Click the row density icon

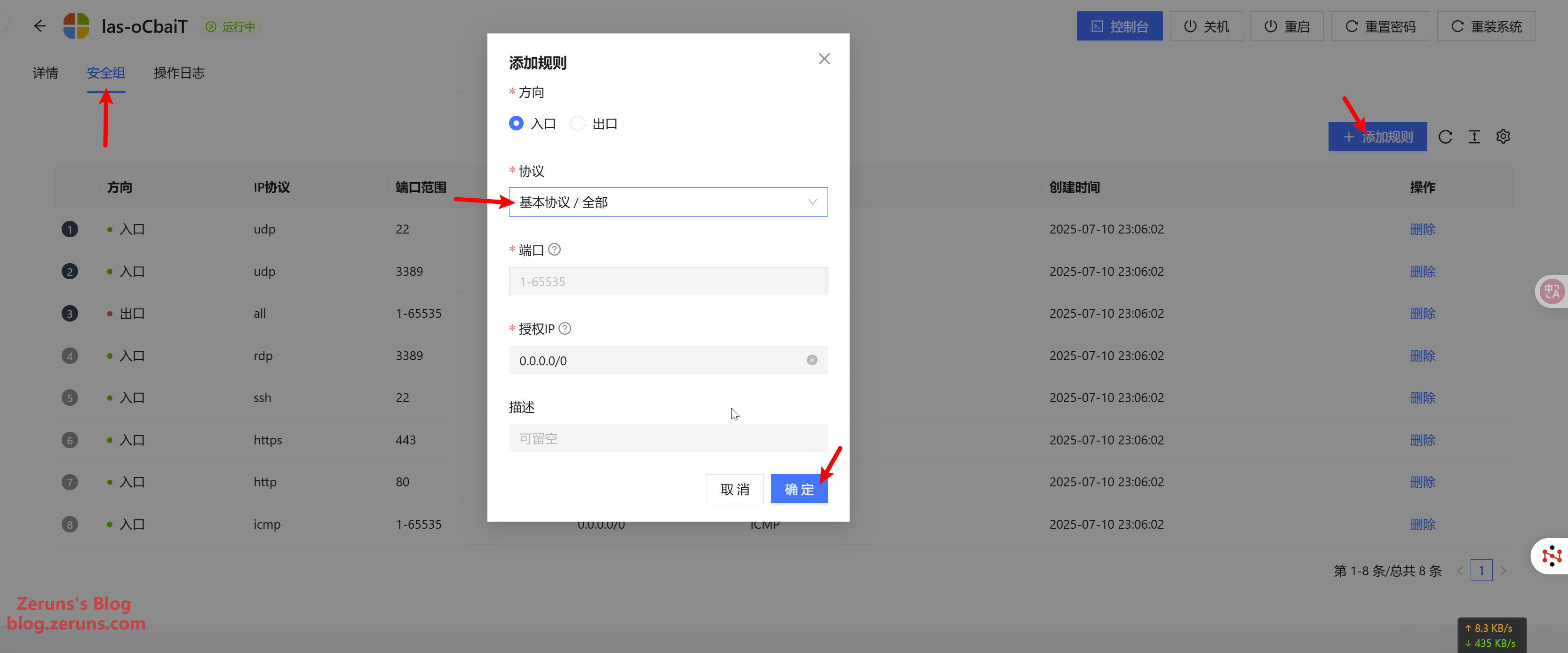[1474, 137]
